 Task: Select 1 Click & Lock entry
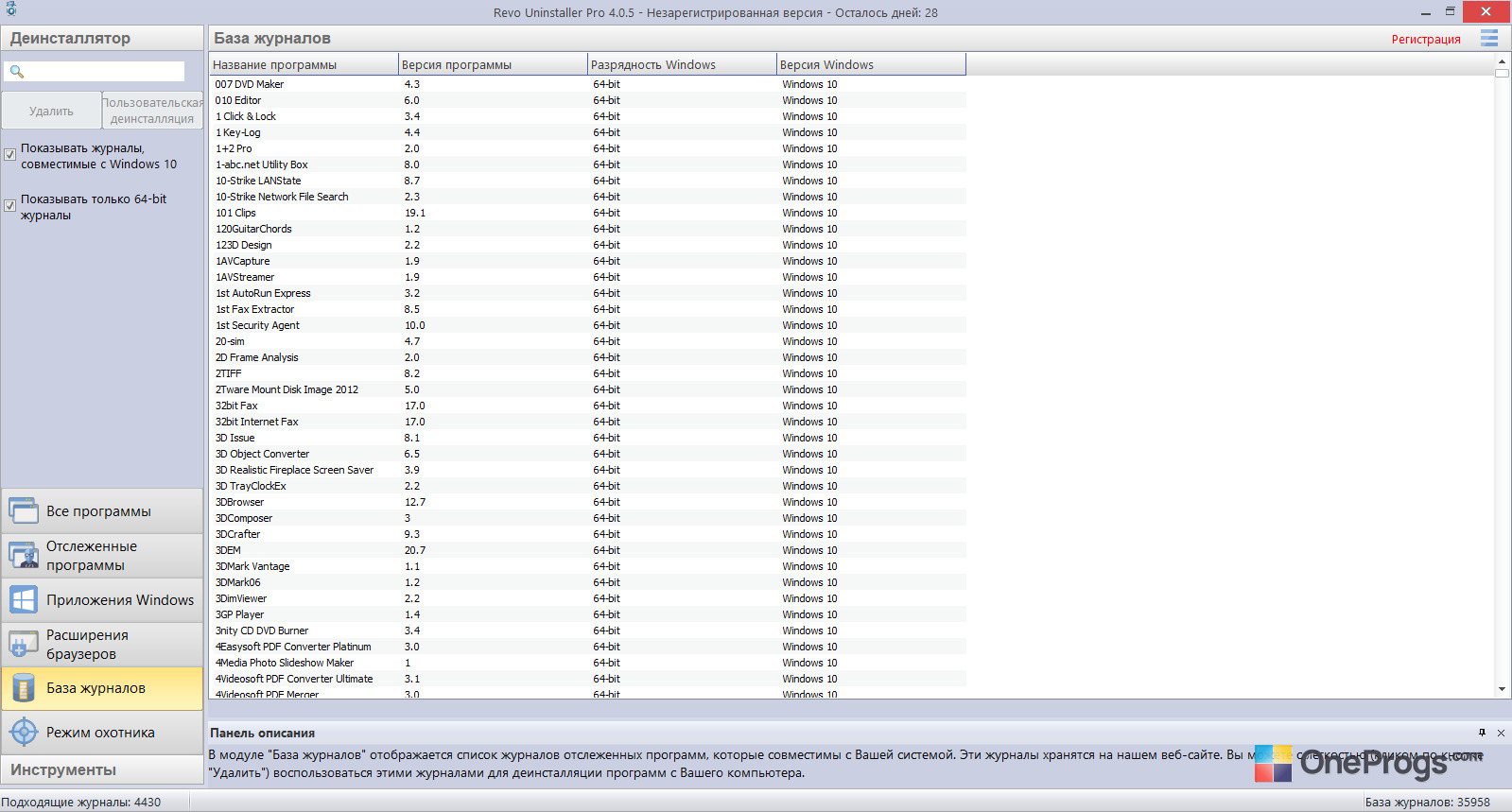coord(587,116)
